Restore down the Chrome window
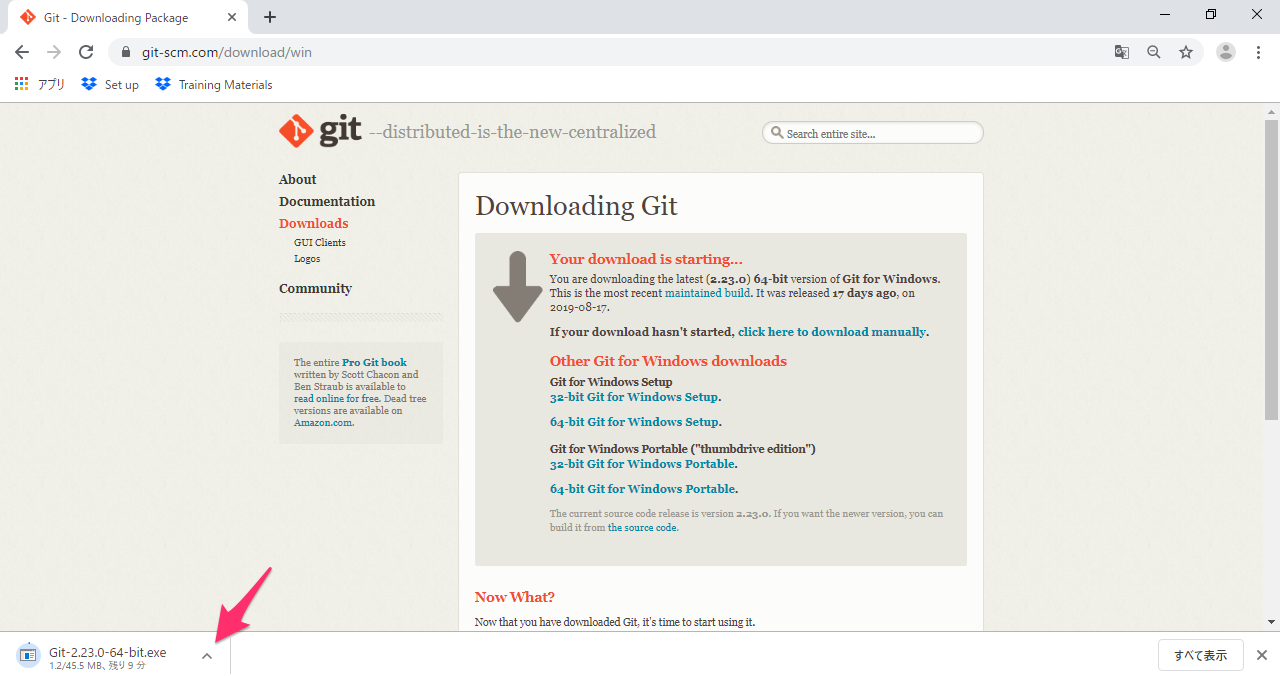 click(1211, 14)
